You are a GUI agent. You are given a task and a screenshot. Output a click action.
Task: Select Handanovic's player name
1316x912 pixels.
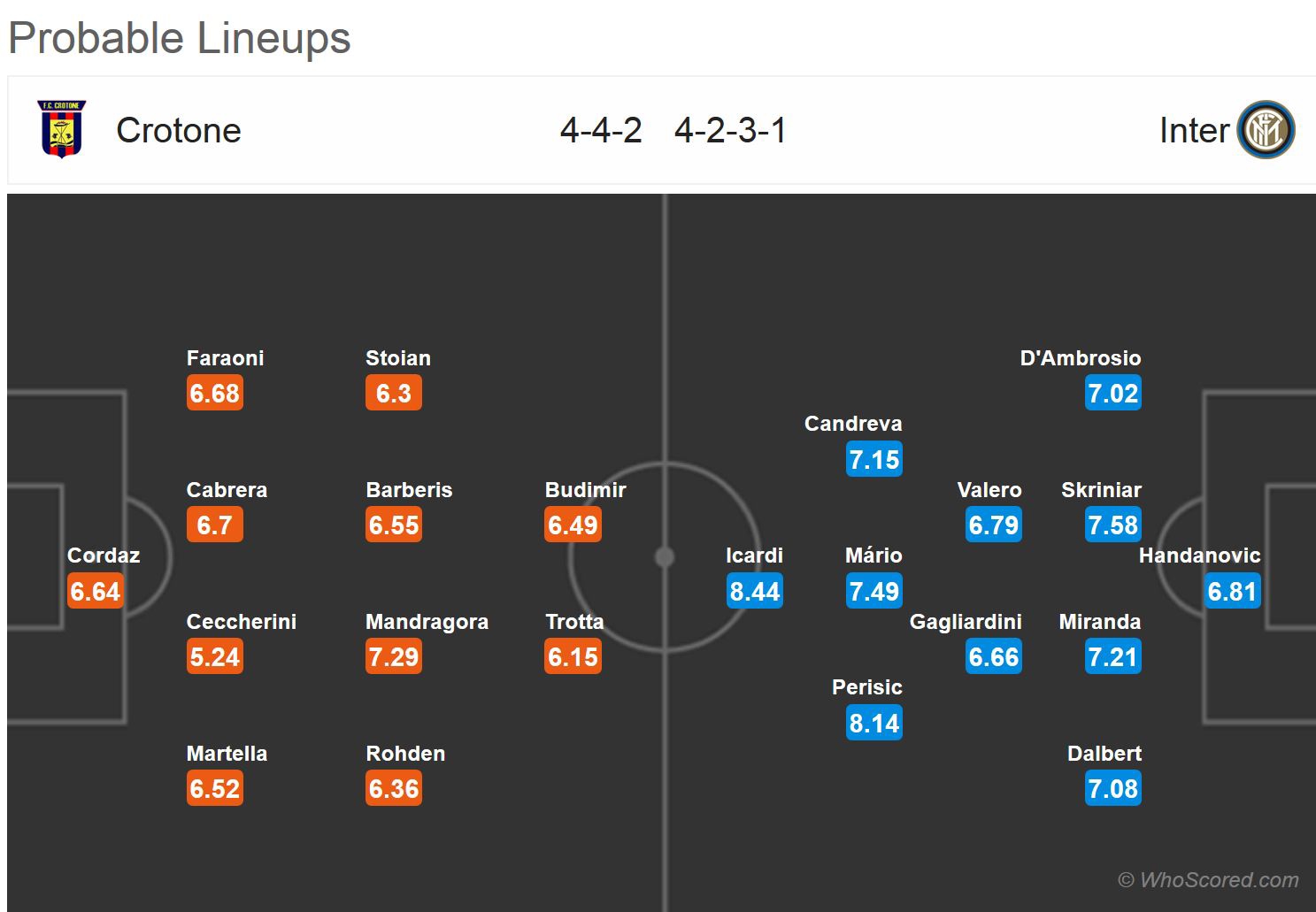(1199, 556)
